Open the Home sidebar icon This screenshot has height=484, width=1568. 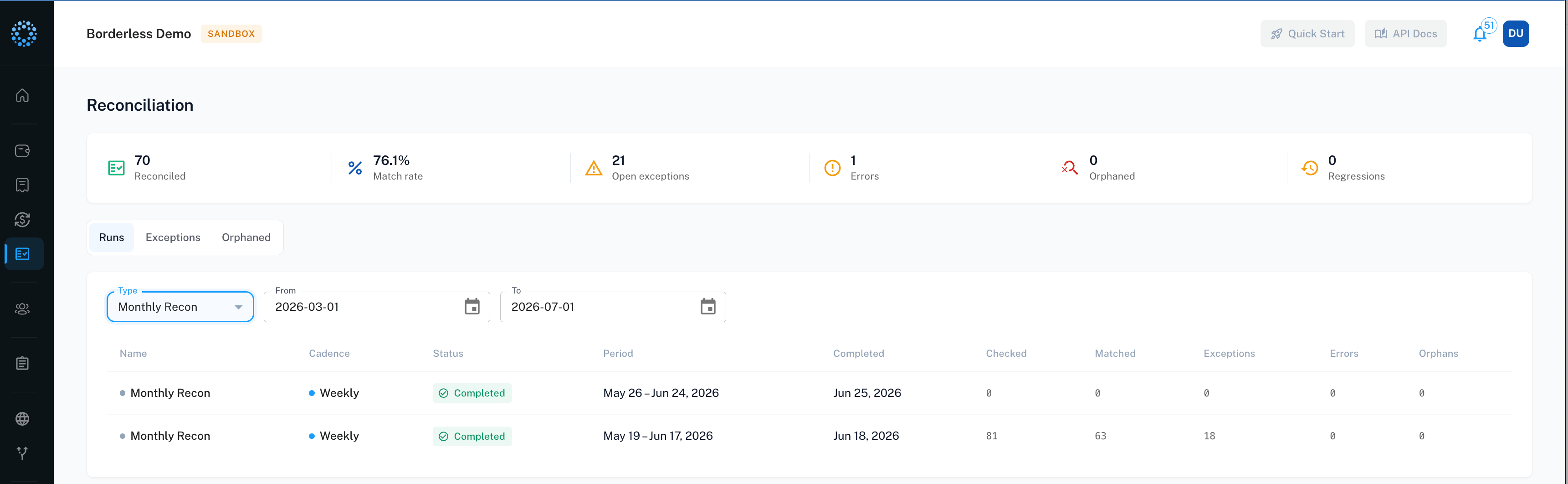22,96
